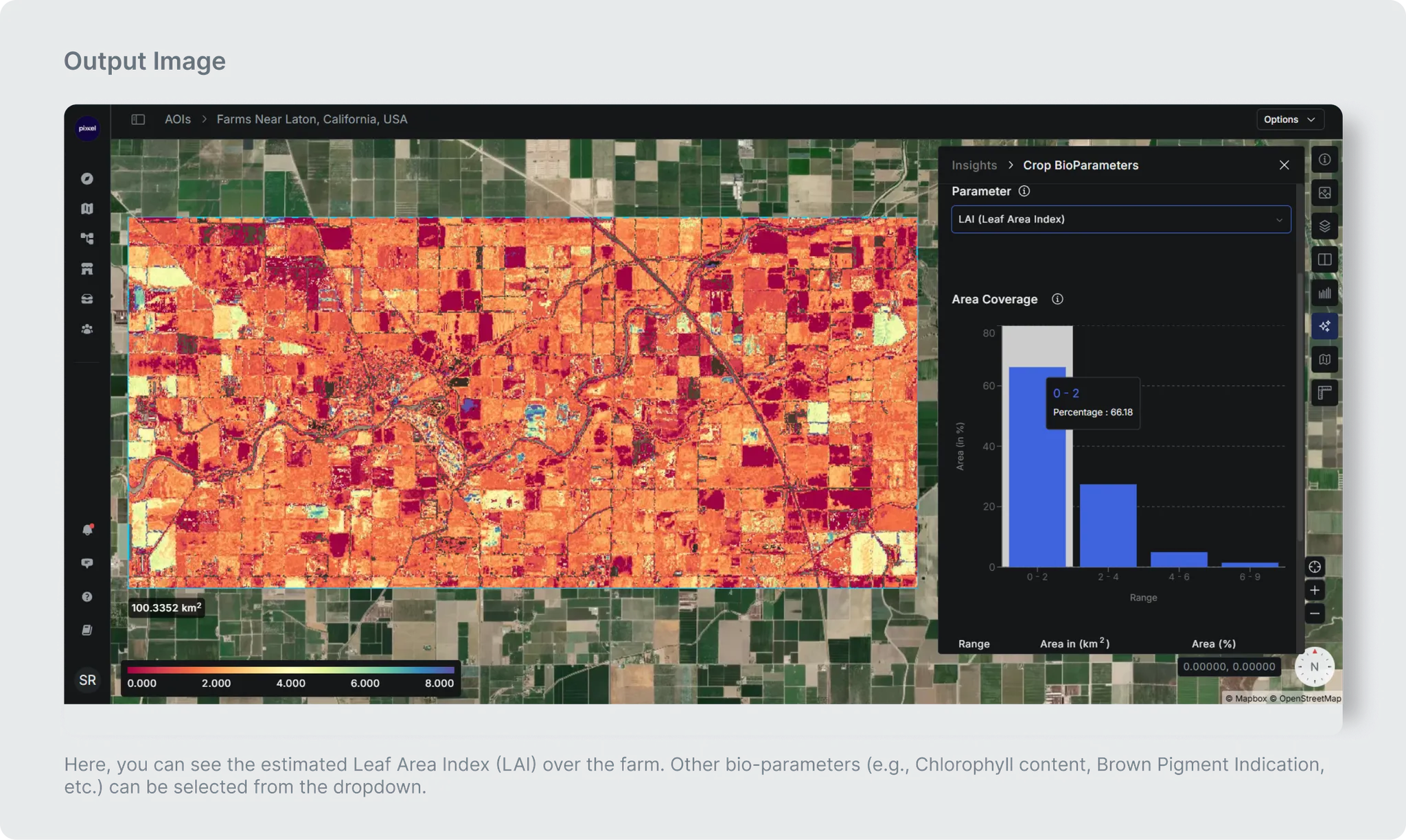This screenshot has width=1406, height=840.
Task: Click the Parameter section label
Action: click(x=981, y=191)
